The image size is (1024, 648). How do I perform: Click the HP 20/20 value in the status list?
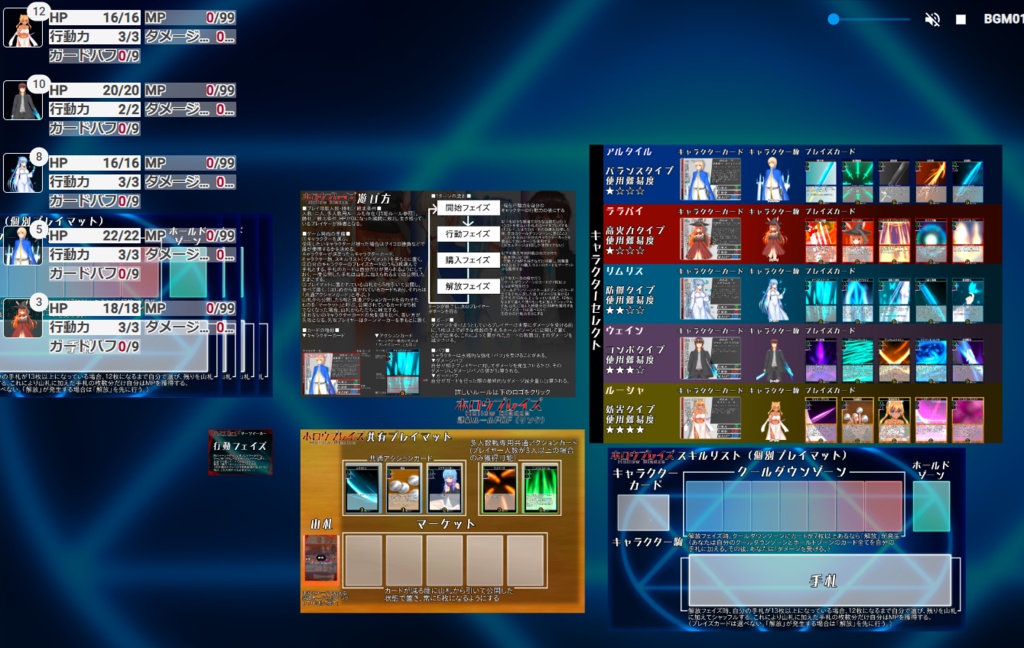coord(95,90)
